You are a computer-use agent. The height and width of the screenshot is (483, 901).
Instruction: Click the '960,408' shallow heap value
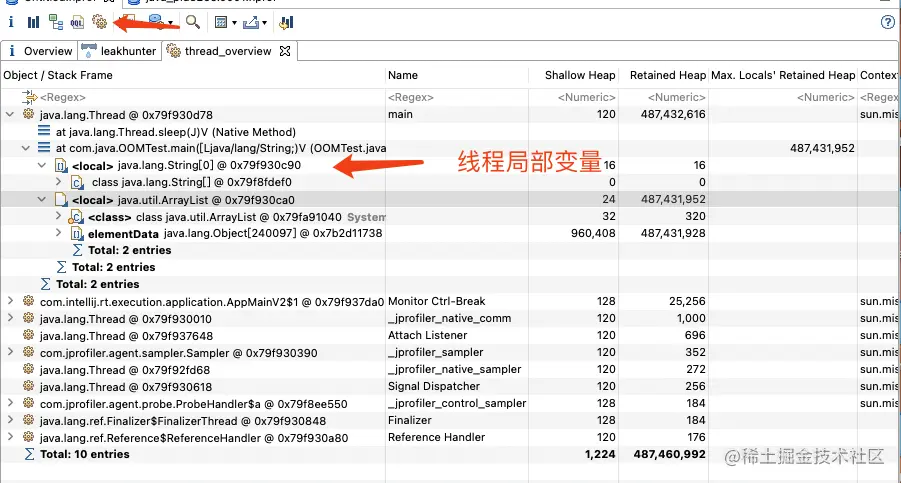[x=593, y=233]
